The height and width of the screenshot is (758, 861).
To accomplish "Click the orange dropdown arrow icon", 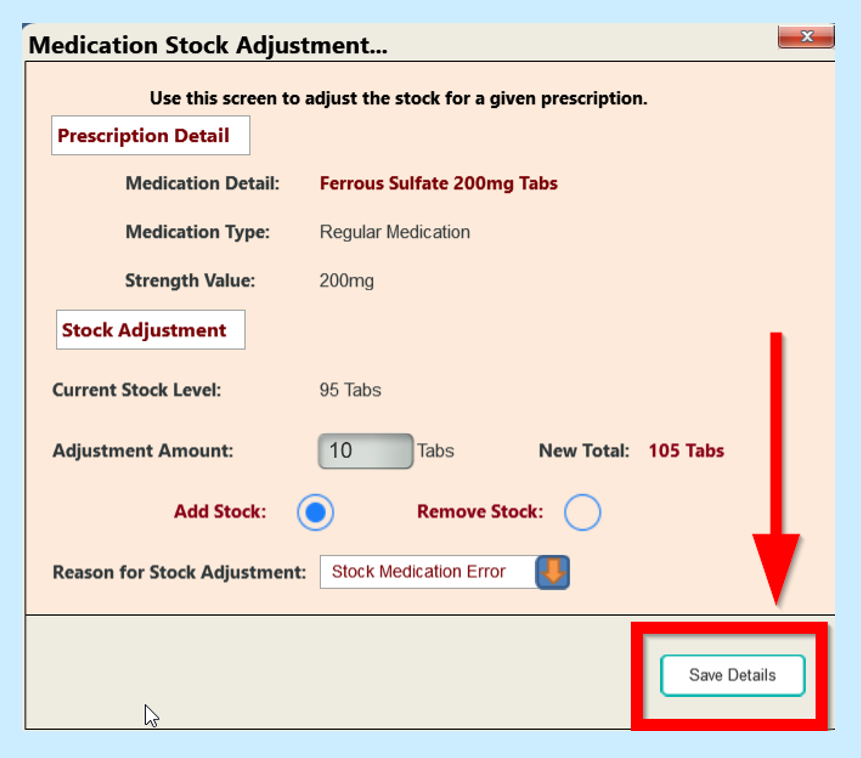I will tap(553, 572).
